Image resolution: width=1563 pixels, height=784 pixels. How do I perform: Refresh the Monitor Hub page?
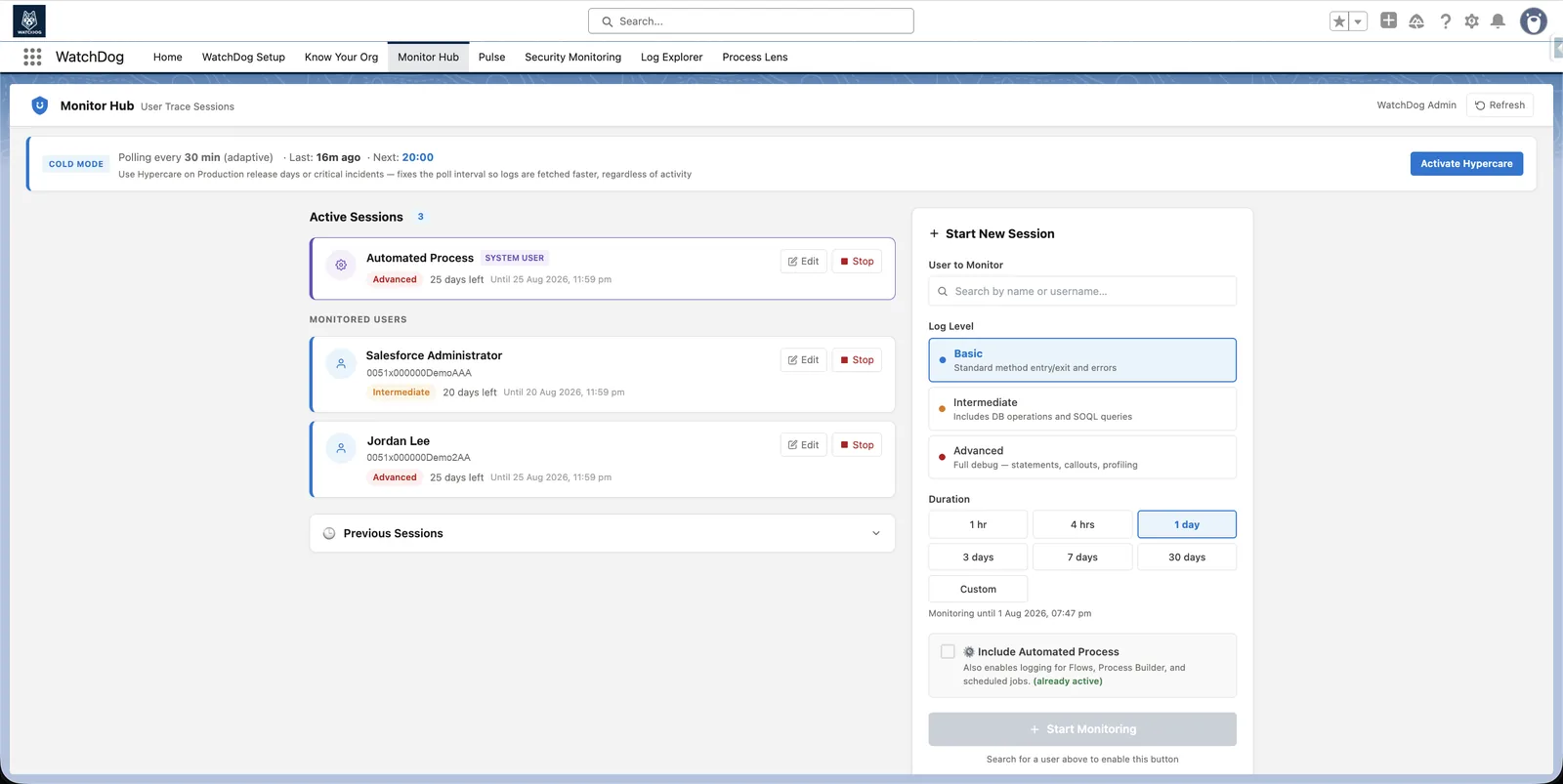1500,105
